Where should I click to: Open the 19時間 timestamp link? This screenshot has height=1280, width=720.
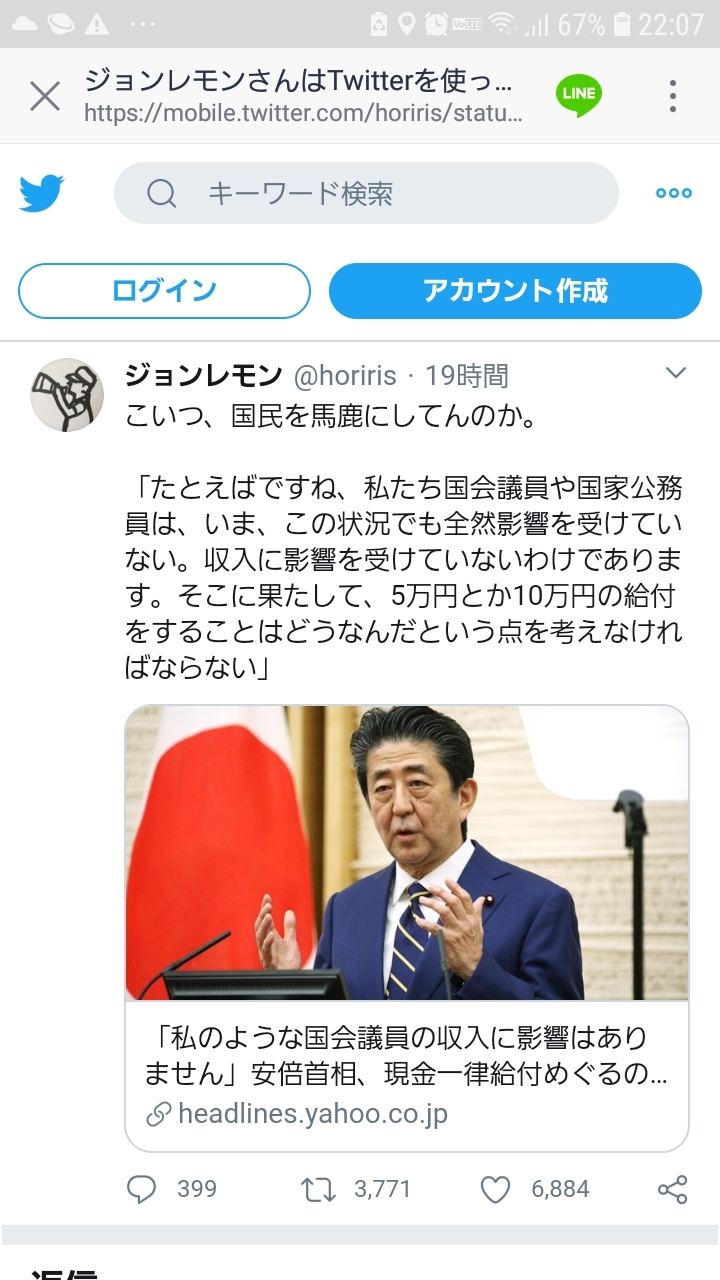pos(467,376)
